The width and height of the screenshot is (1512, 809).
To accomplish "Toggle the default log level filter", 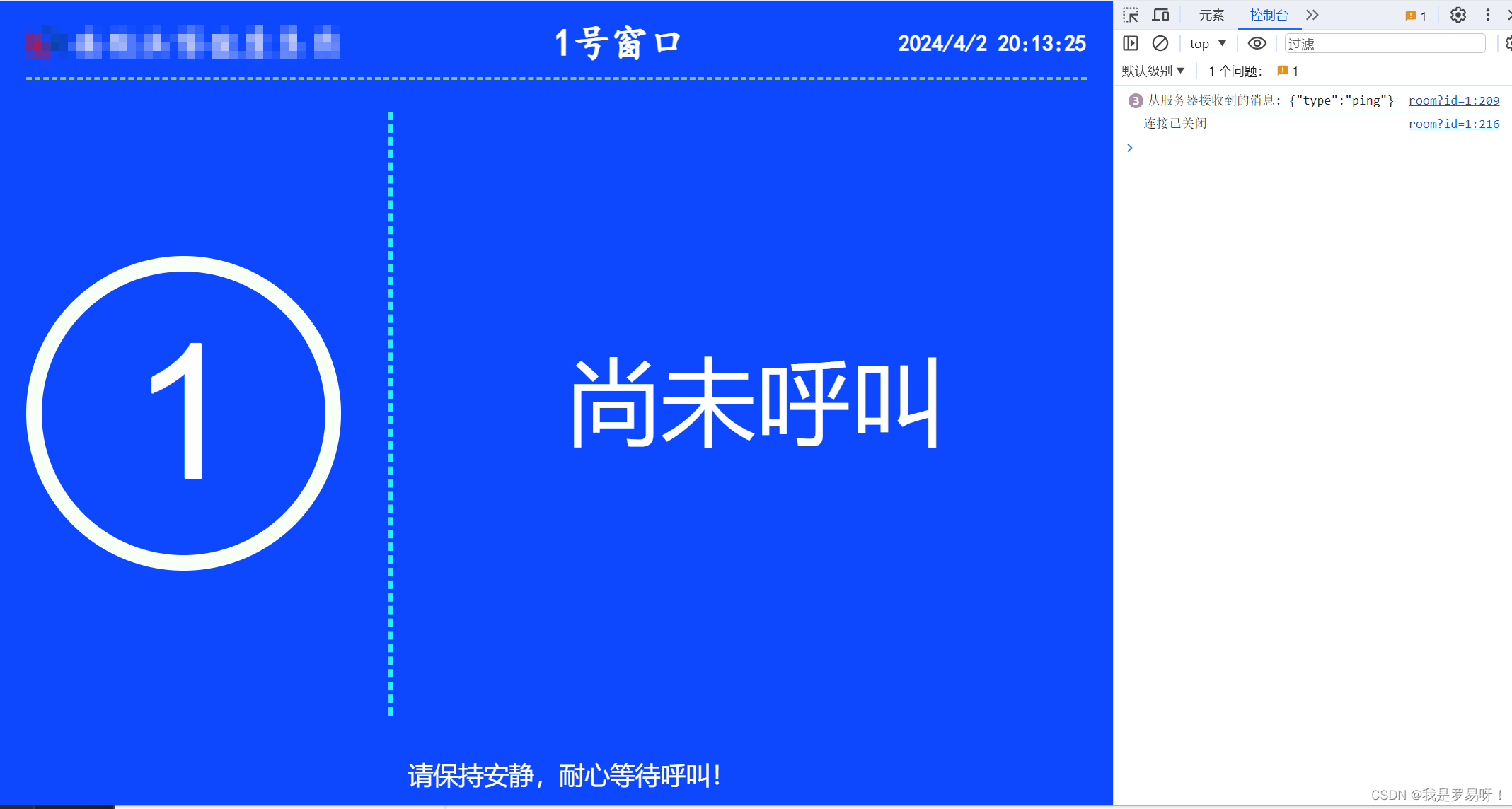I will (1153, 70).
